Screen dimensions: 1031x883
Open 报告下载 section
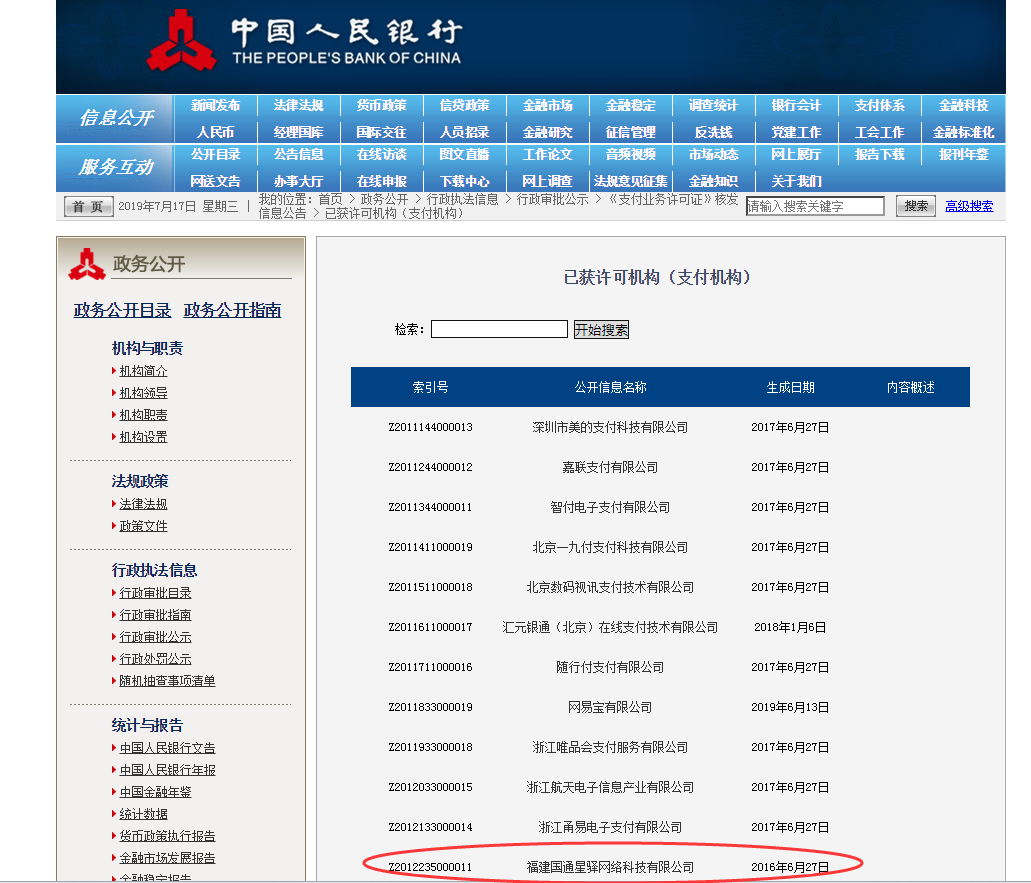tap(880, 155)
